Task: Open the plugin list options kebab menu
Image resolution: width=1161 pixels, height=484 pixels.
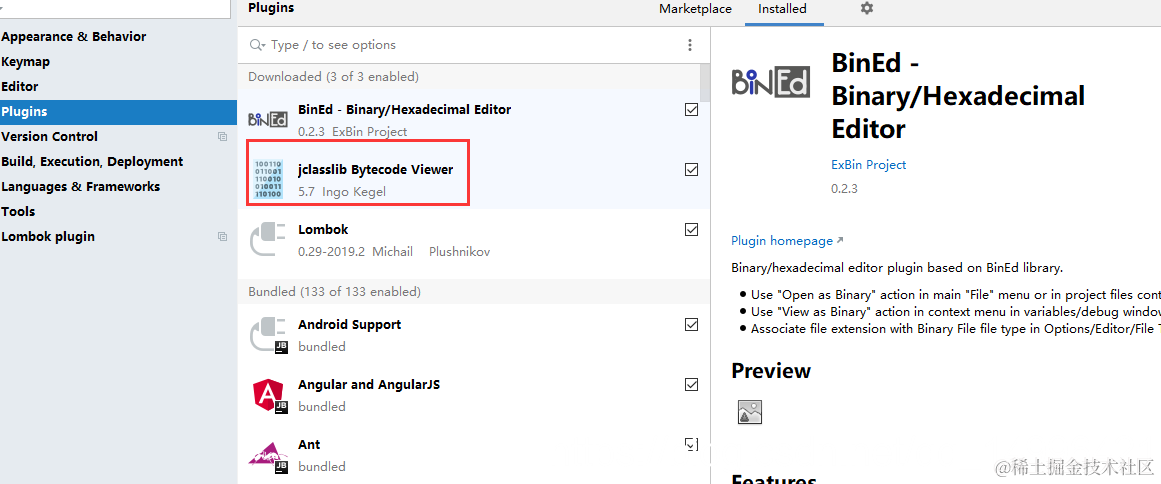Action: 690,45
